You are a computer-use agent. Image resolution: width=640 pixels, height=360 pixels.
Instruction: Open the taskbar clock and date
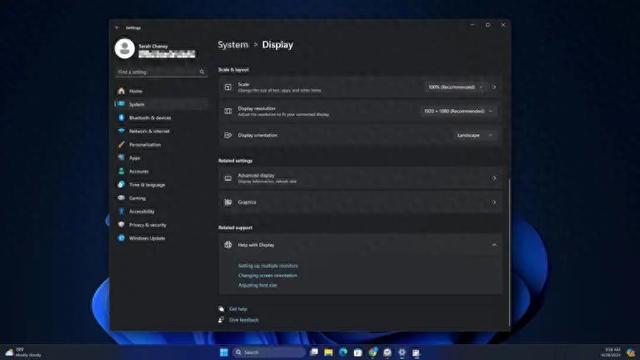(x=611, y=352)
